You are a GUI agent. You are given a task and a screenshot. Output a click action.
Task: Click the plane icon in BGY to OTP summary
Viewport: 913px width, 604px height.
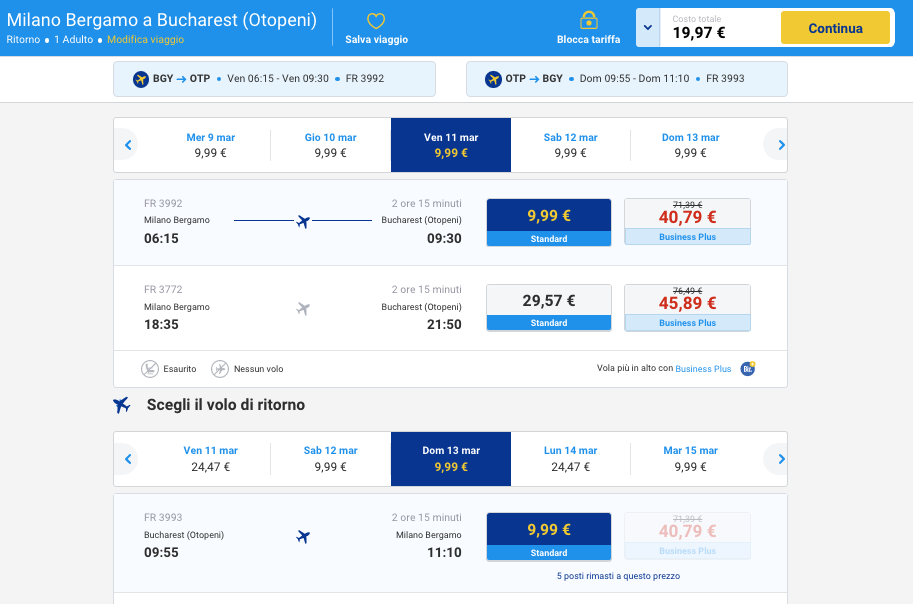(140, 78)
